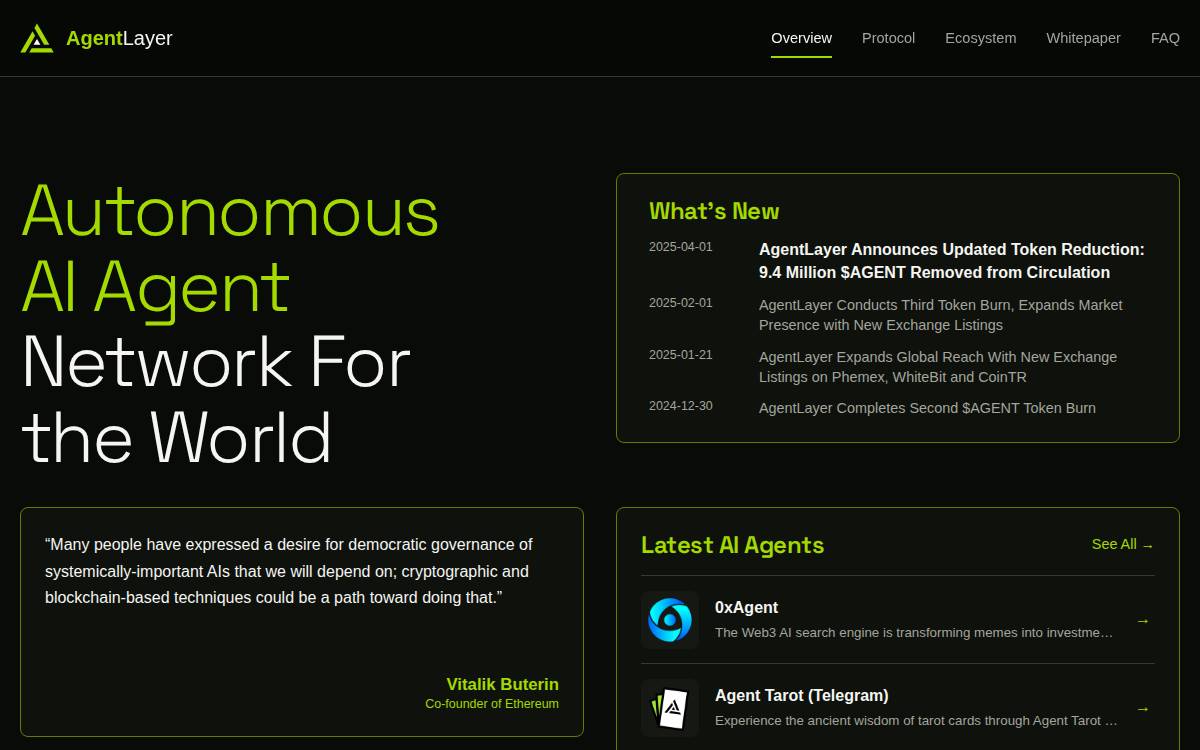This screenshot has height=750, width=1200.
Task: Open the Third Token Burn news article
Action: coord(941,315)
